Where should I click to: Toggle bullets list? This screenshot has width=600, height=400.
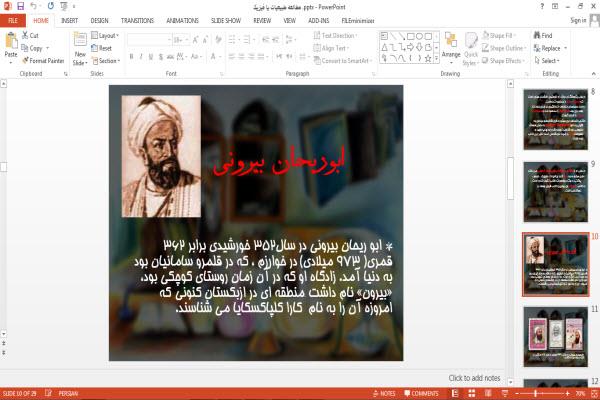click(x=234, y=39)
